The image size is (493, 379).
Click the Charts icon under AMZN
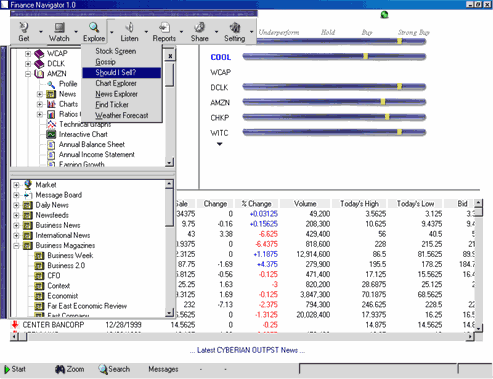[51, 104]
